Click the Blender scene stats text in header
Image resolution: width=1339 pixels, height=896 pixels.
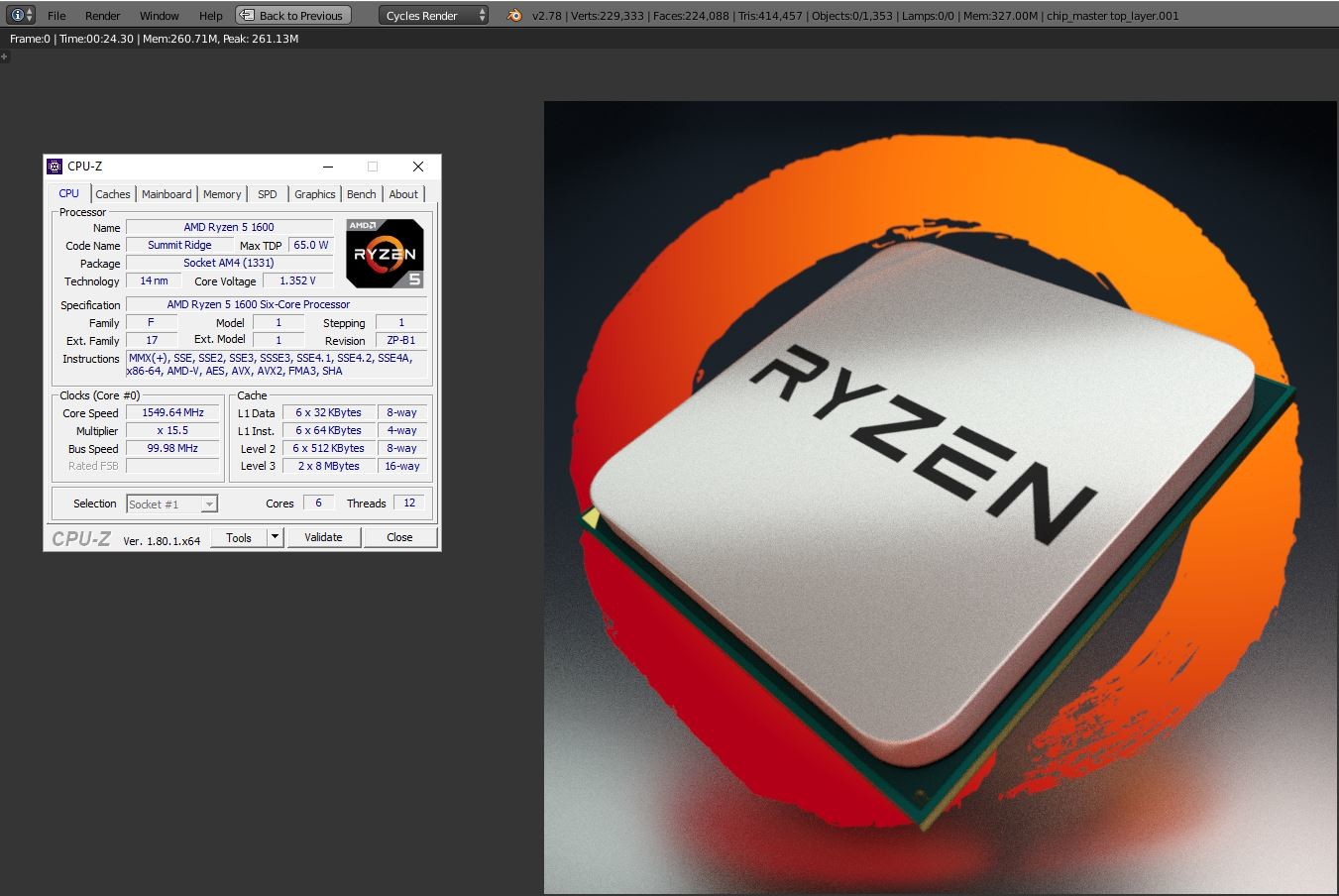855,16
